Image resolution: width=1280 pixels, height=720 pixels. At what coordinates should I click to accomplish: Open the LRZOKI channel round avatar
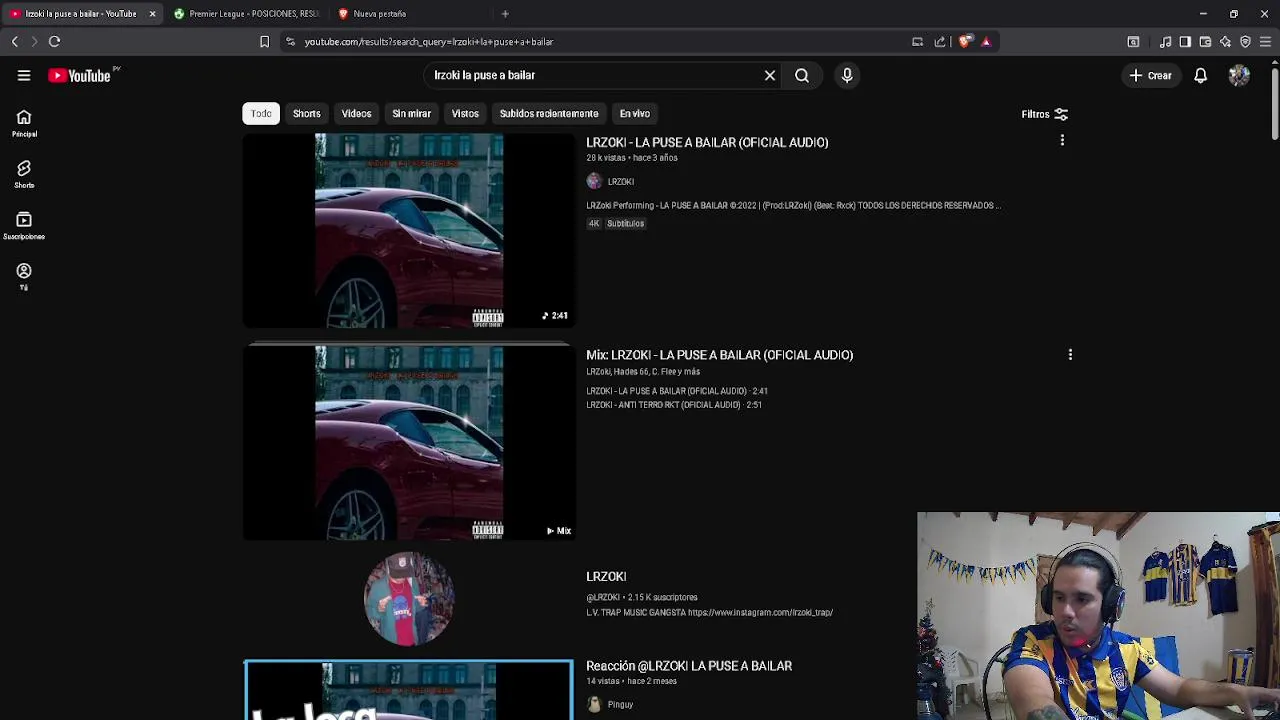pyautogui.click(x=409, y=598)
